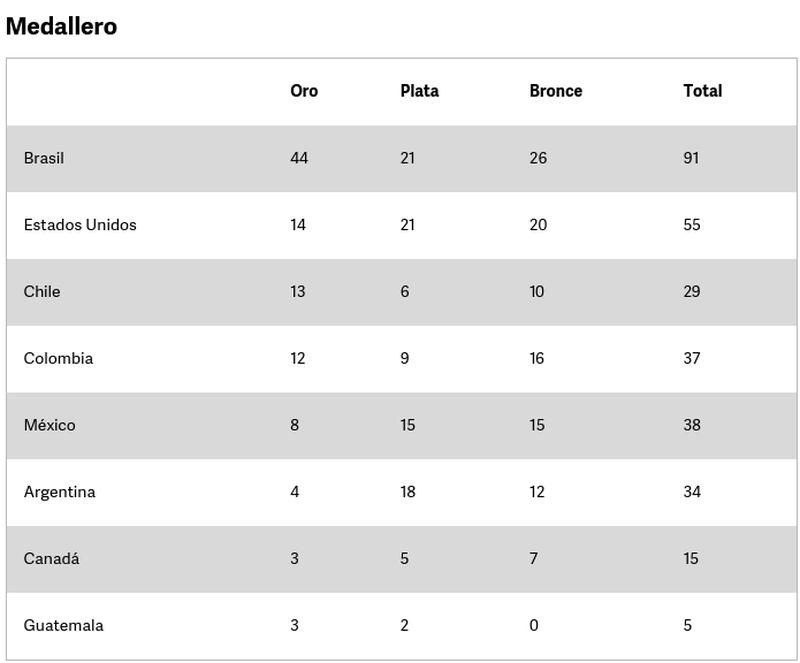Viewport: 800px width, 663px height.
Task: Click Chile's total of 29
Action: (x=692, y=292)
